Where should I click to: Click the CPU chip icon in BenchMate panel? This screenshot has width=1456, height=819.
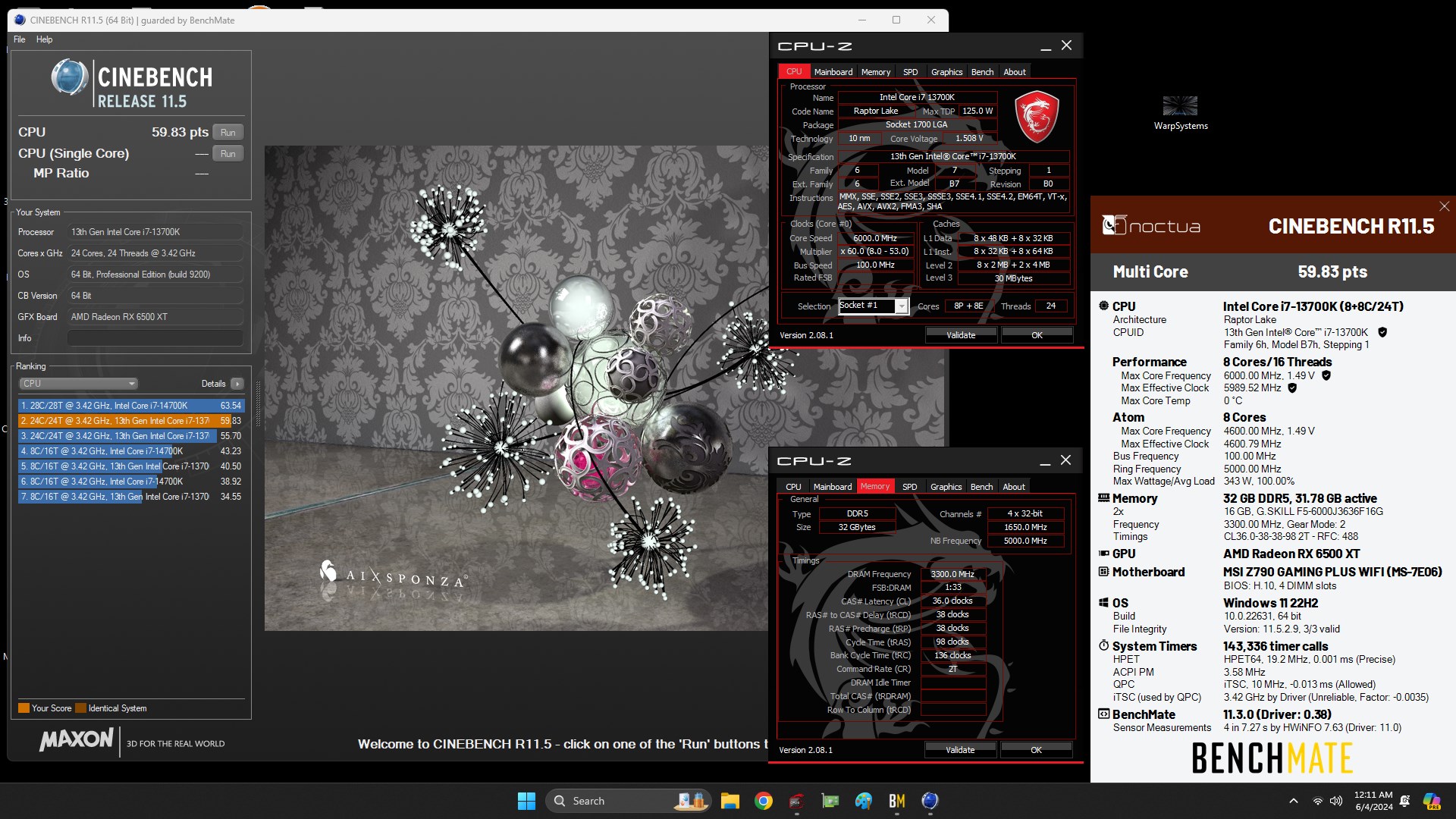[1103, 306]
